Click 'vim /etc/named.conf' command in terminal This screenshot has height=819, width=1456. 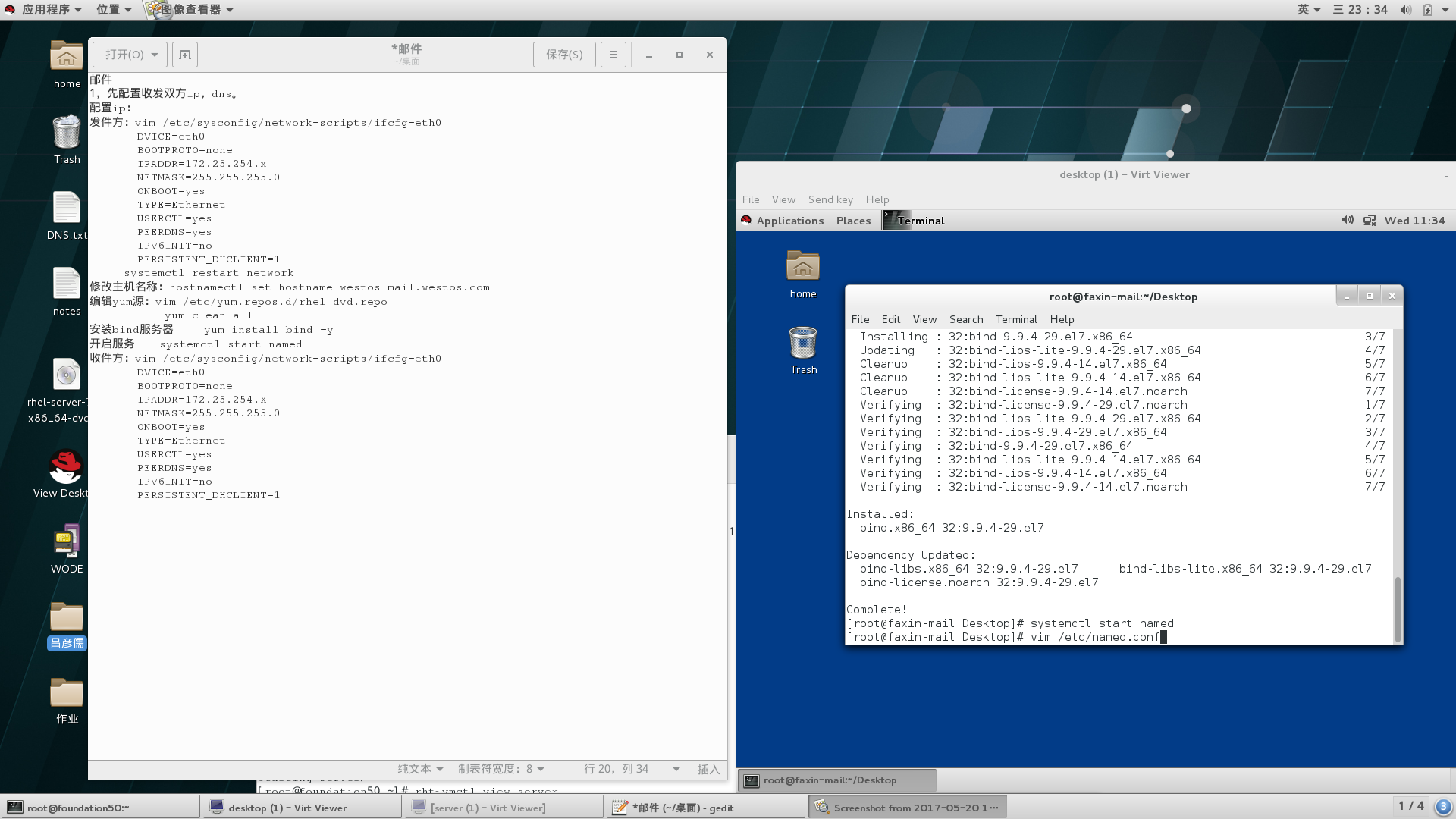(x=1094, y=637)
